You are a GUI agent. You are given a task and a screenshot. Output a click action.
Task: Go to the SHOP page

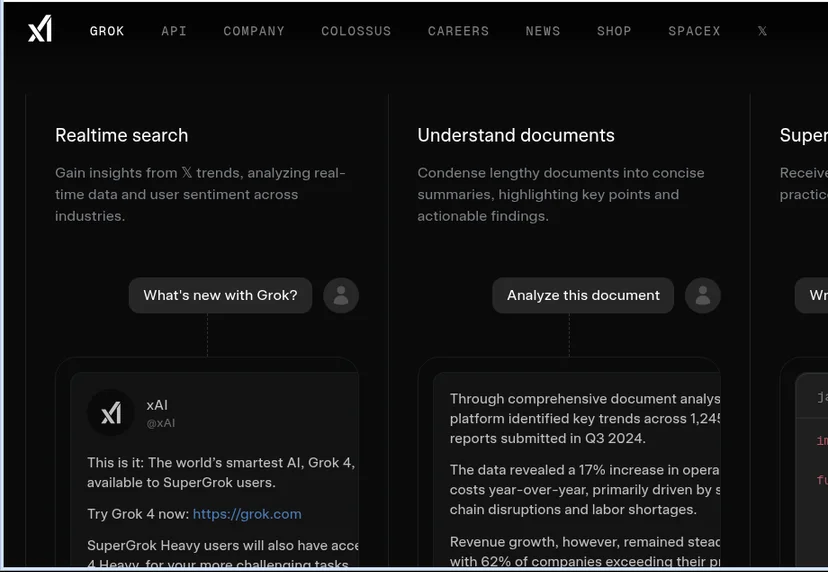coord(614,31)
